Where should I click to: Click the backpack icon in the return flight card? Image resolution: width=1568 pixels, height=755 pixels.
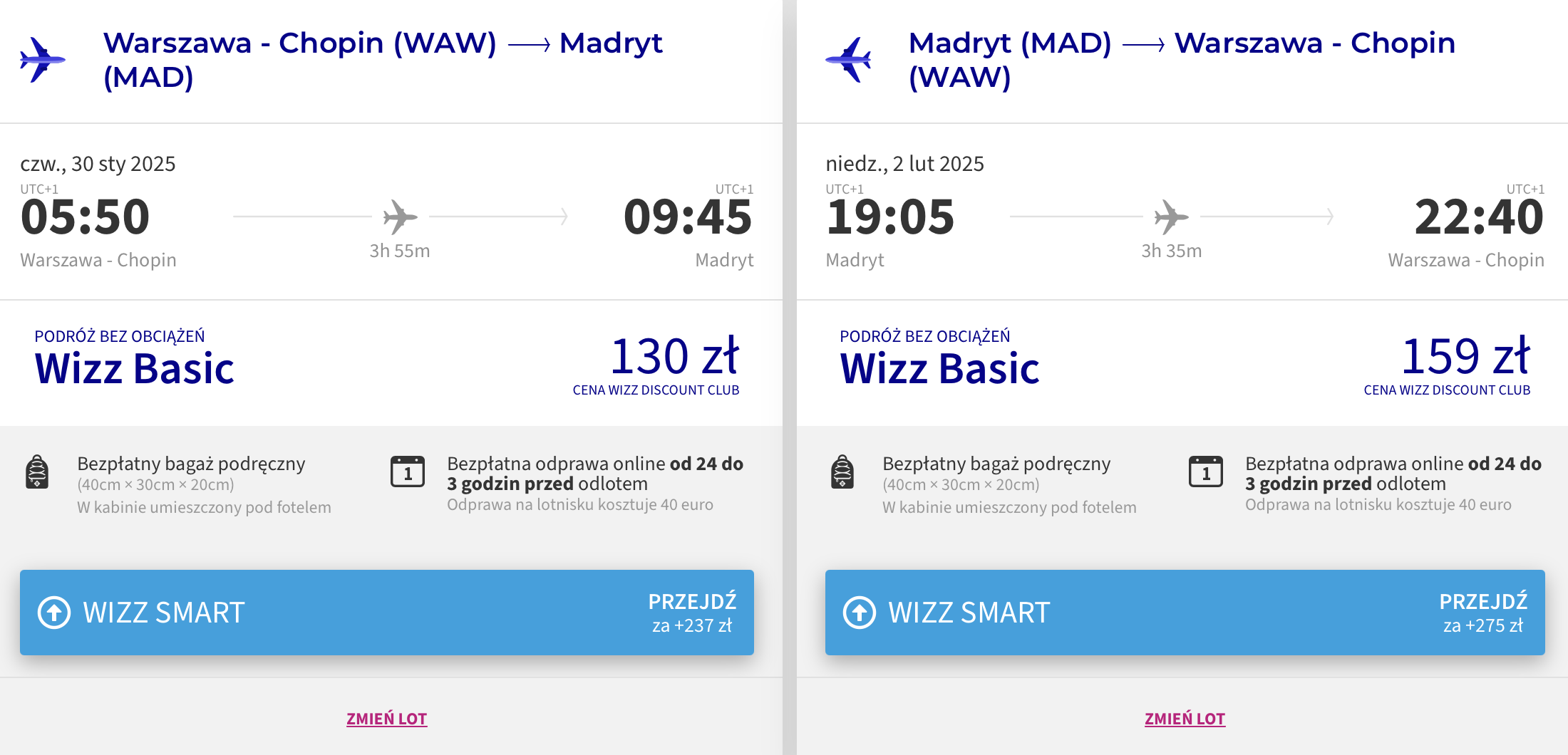[x=842, y=472]
